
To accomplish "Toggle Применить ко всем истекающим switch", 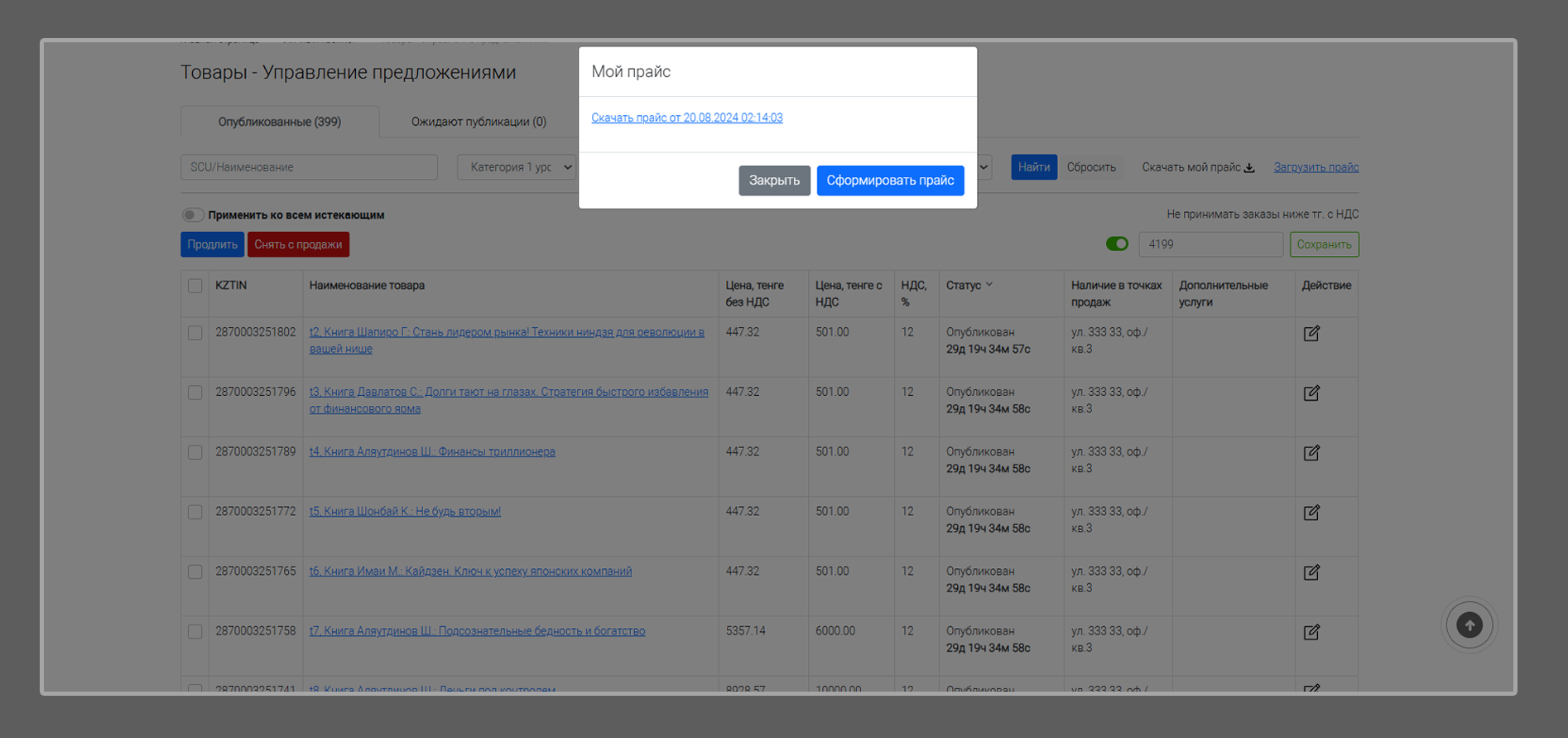I will pos(193,215).
